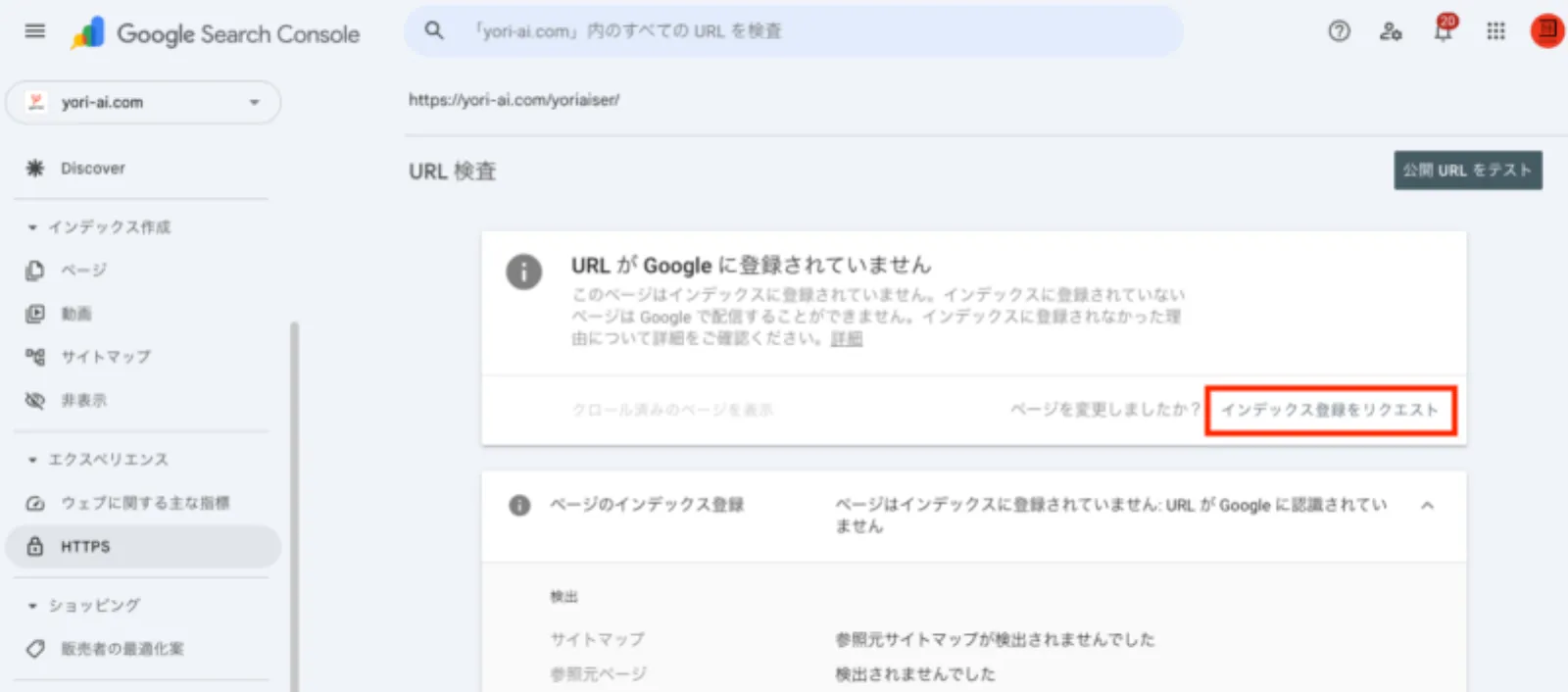Click the ページ documents icon
The width and height of the screenshot is (1568, 692).
coord(35,271)
